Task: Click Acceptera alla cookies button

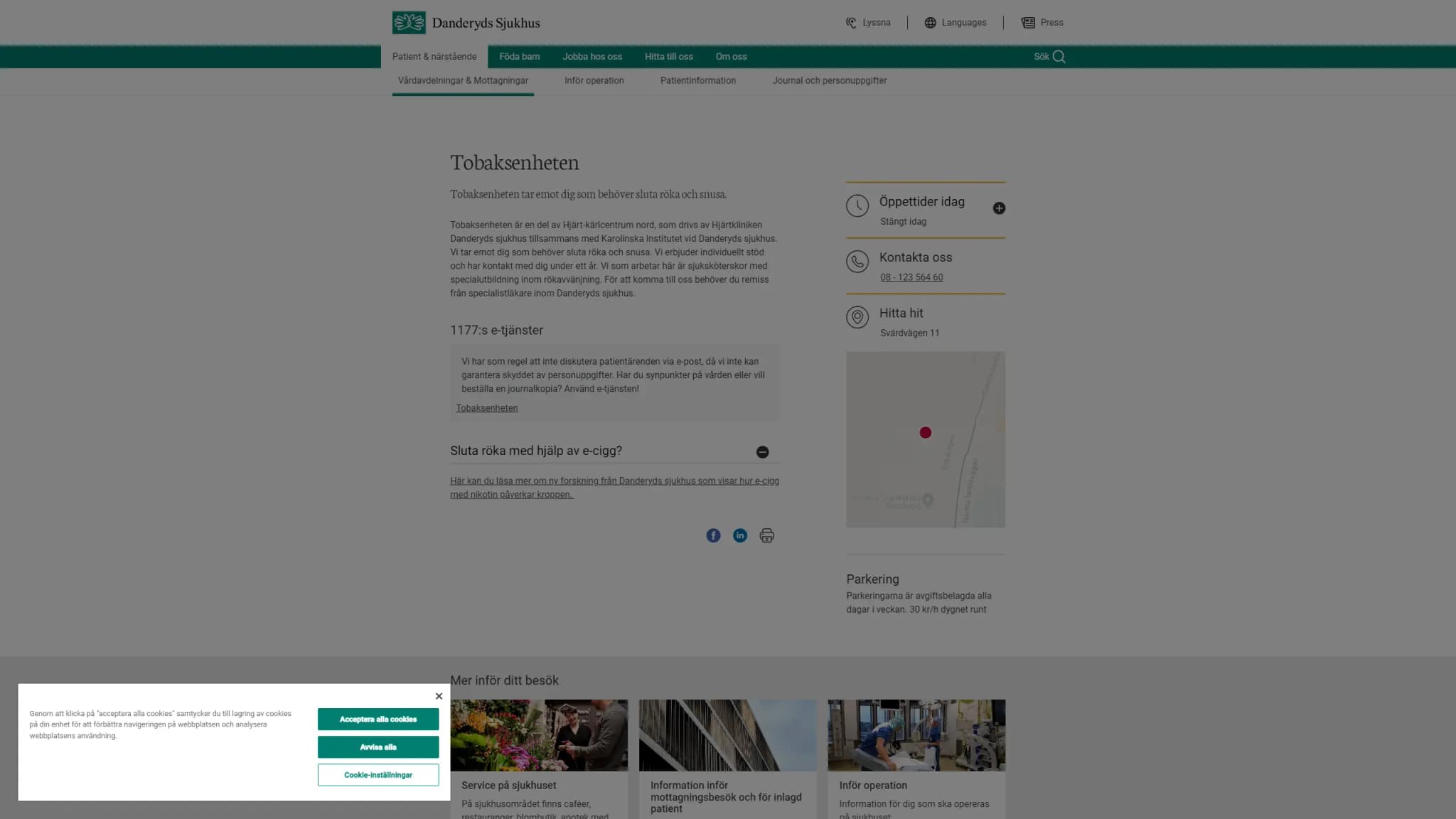Action: coord(378,719)
